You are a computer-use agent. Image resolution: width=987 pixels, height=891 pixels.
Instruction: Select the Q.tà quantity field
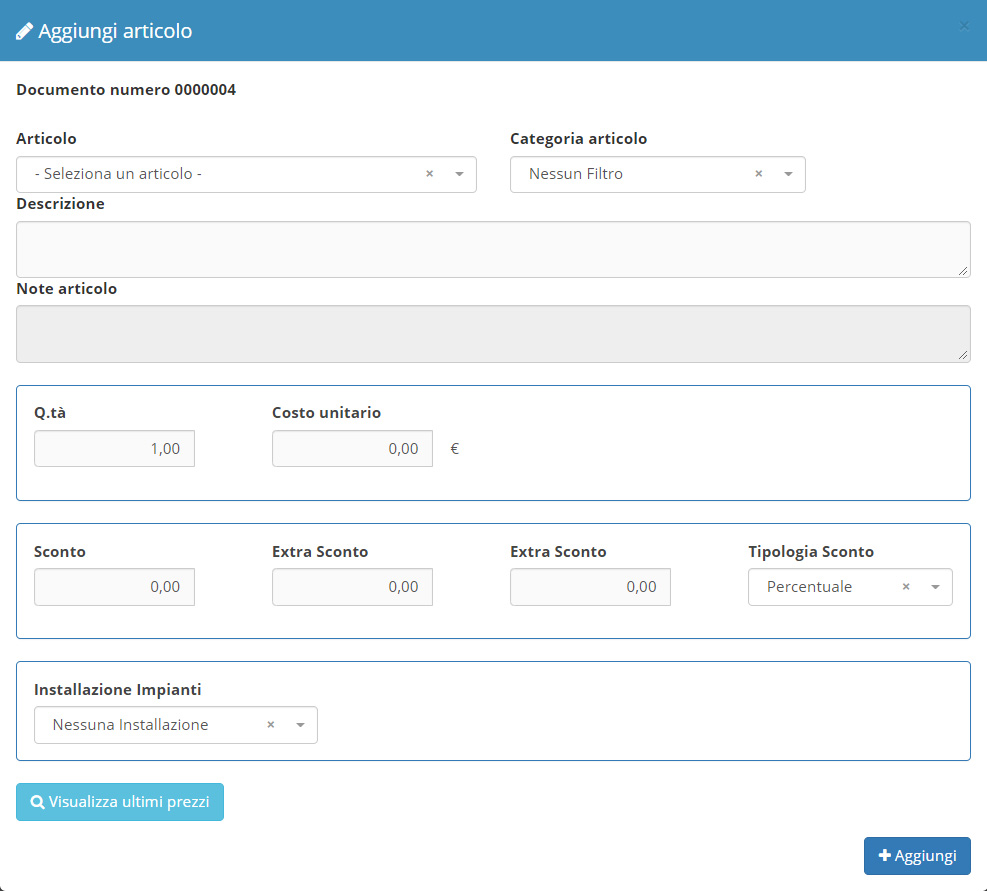(114, 449)
